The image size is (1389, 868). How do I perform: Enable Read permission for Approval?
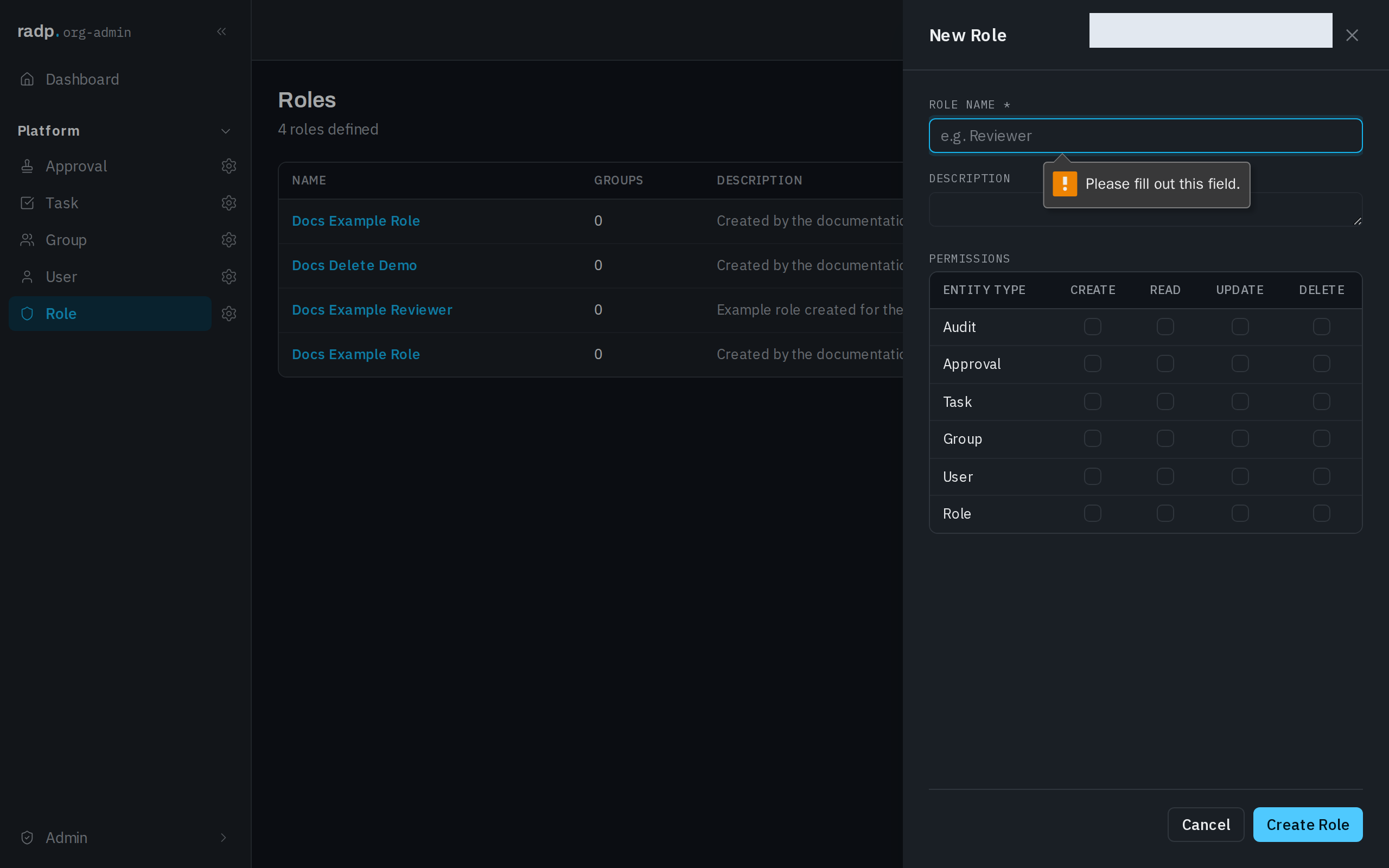1165,363
